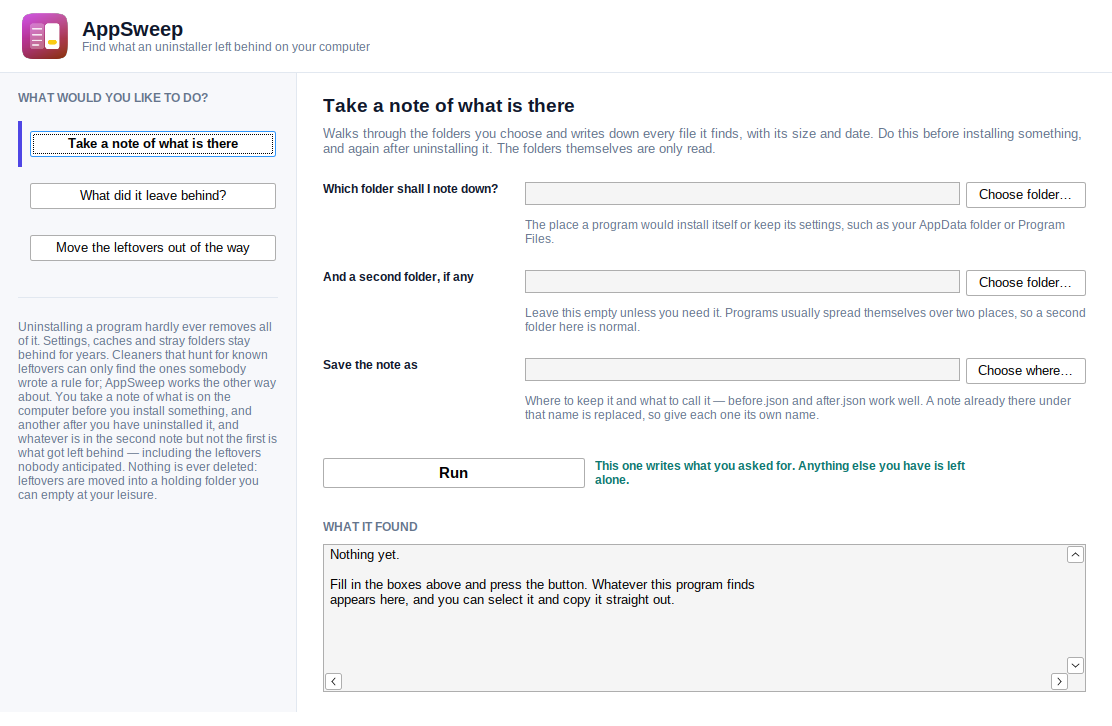Focus the 'Which folder shall I note down?' field
This screenshot has height=726, width=1112.
(x=742, y=194)
